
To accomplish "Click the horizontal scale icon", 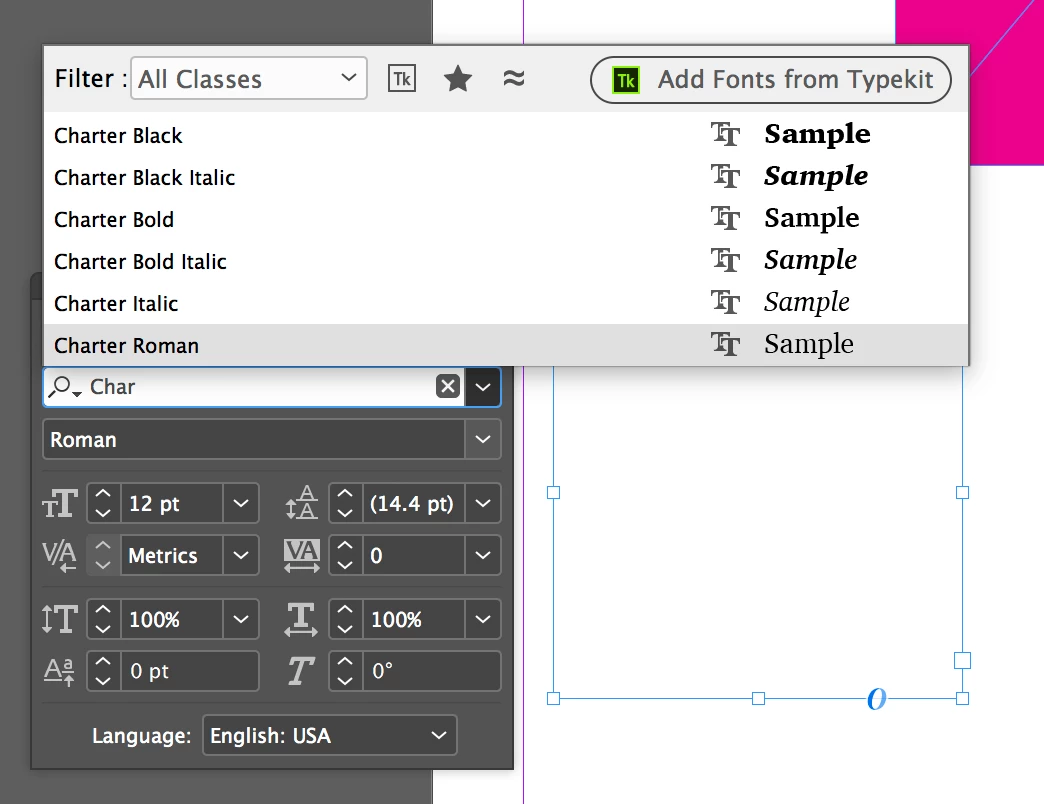I will click(x=302, y=619).
